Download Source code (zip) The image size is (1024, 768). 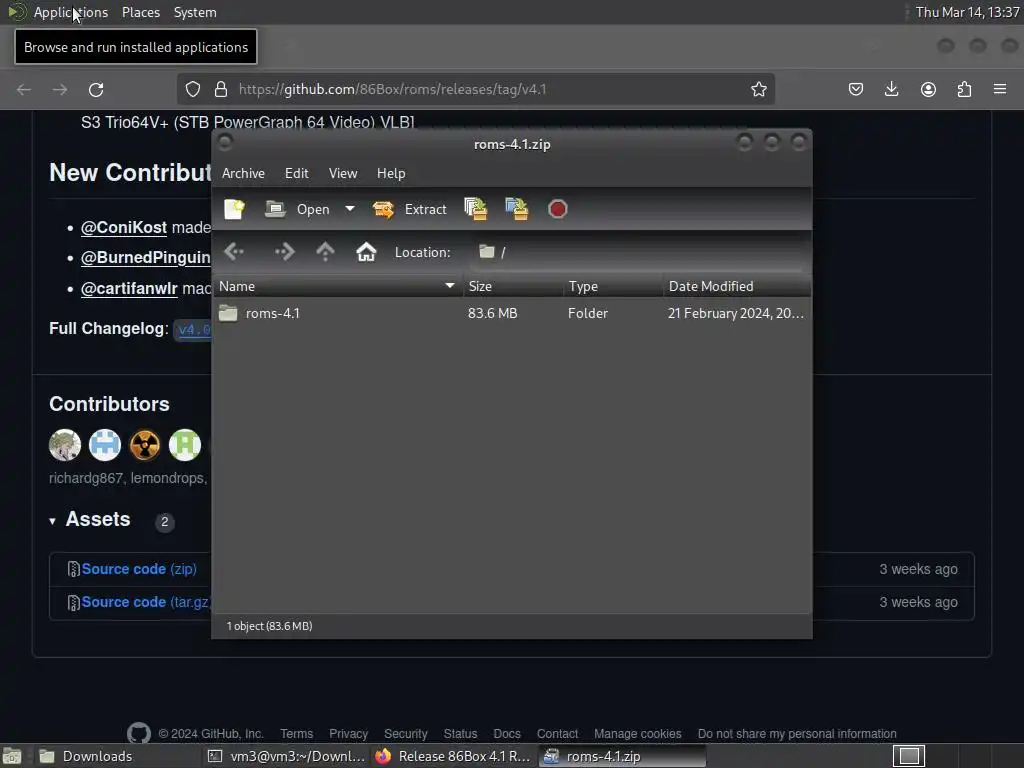[139, 569]
